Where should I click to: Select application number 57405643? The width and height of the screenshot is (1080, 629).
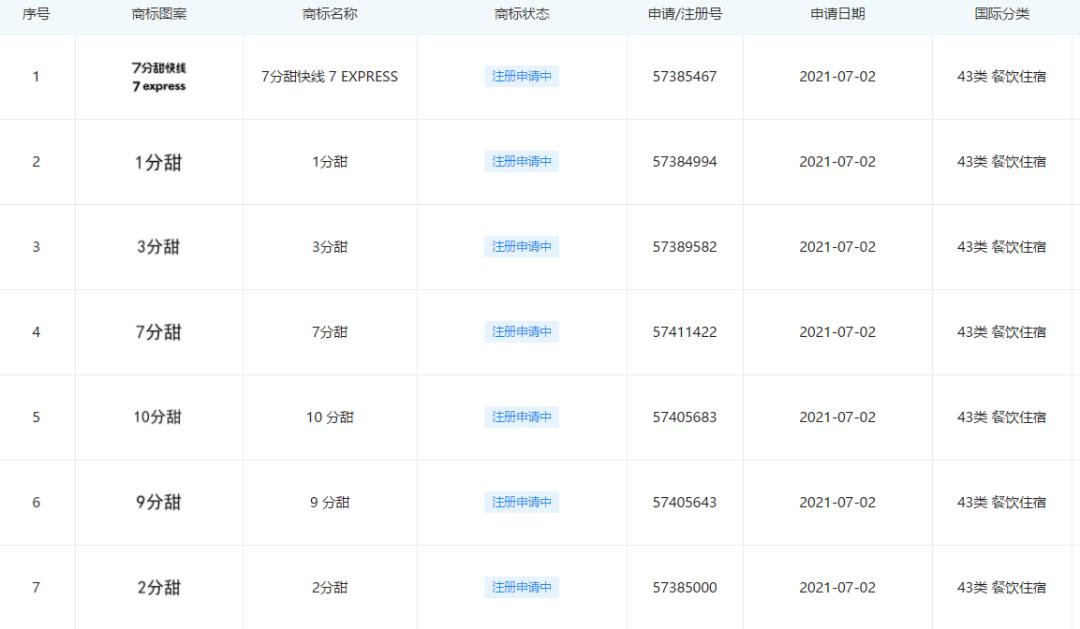click(x=685, y=502)
